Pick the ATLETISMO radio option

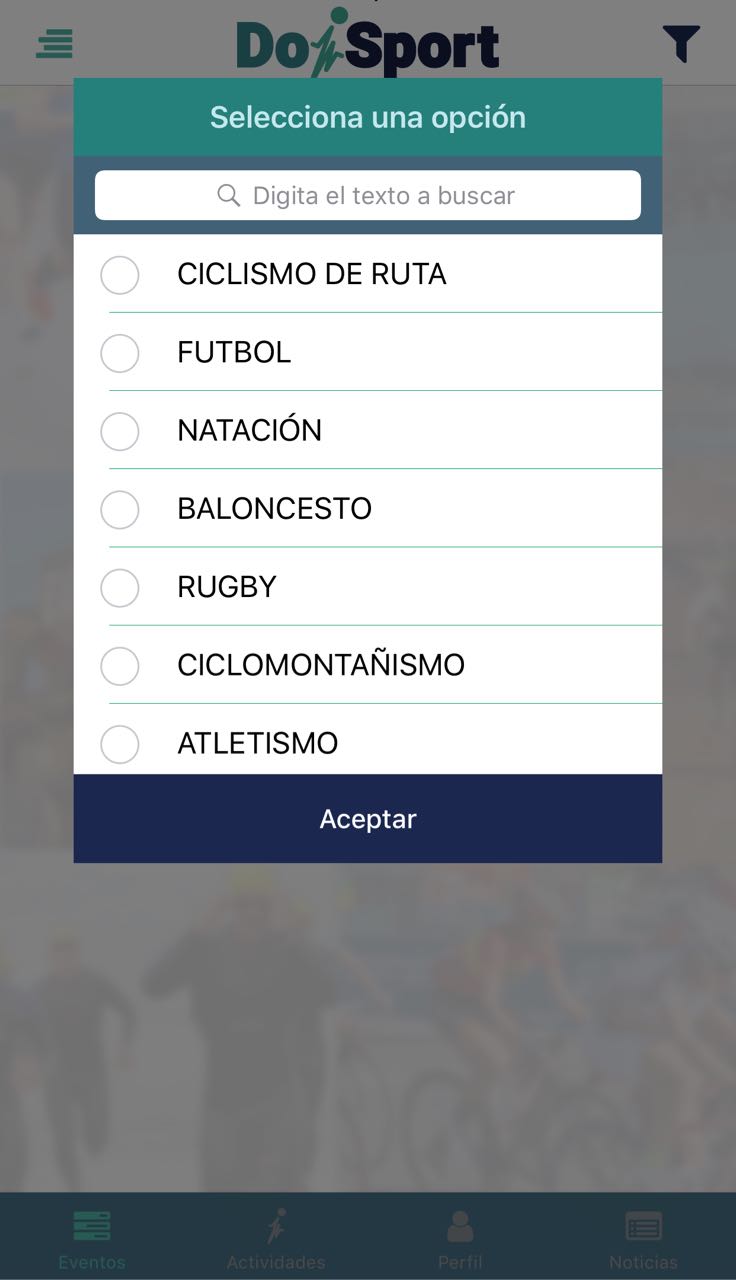(120, 744)
